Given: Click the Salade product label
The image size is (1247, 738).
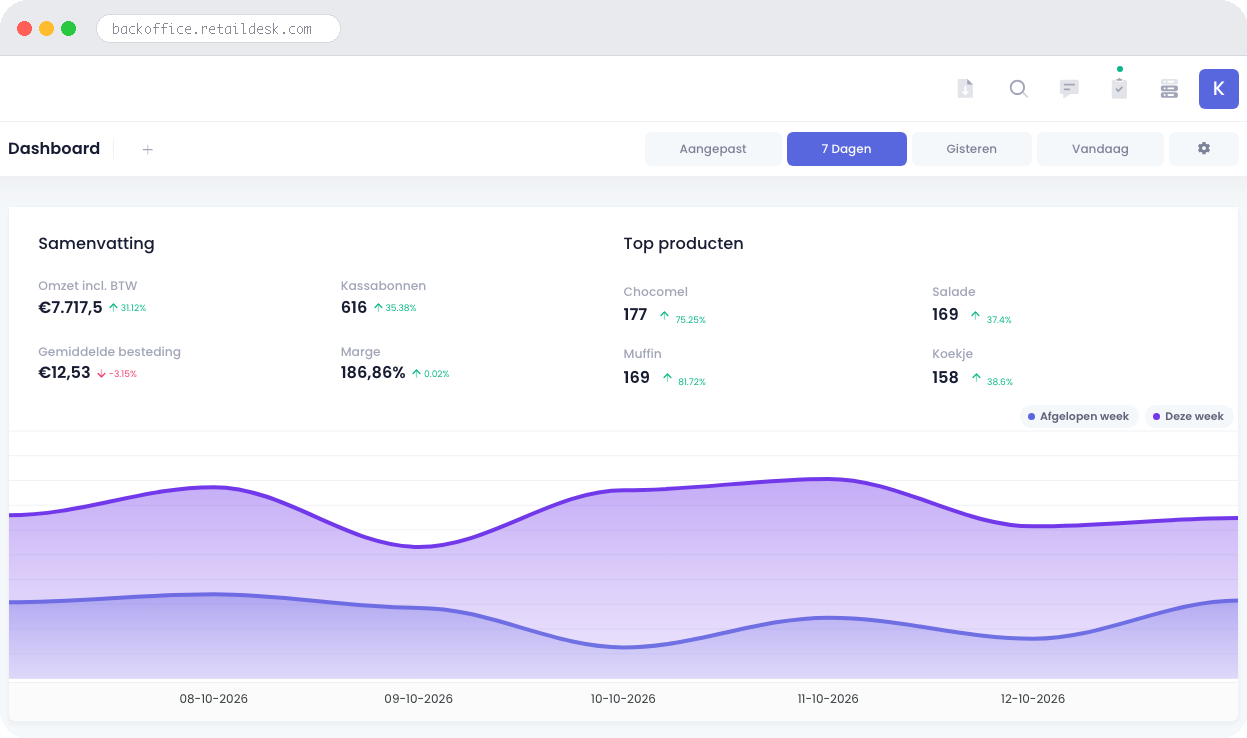Looking at the screenshot, I should pos(953,292).
